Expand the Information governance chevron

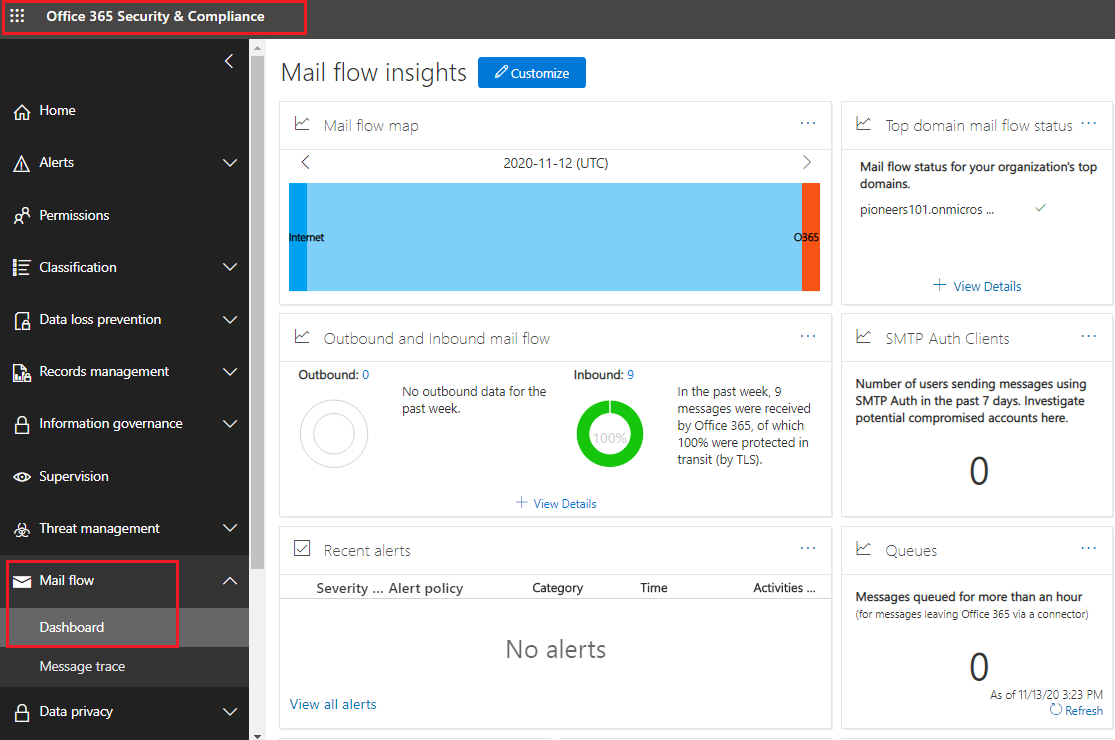[230, 424]
